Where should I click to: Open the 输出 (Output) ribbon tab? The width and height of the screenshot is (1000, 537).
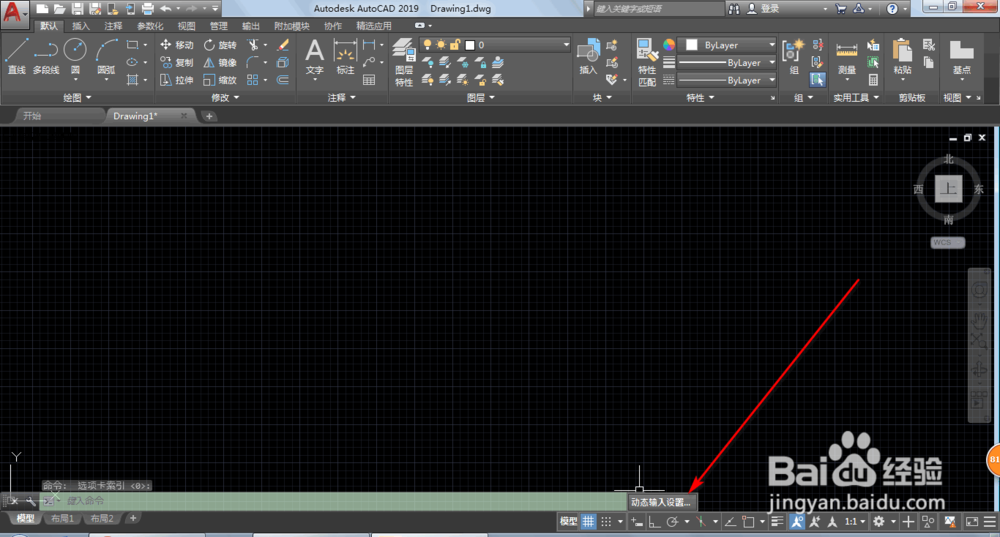[x=251, y=26]
